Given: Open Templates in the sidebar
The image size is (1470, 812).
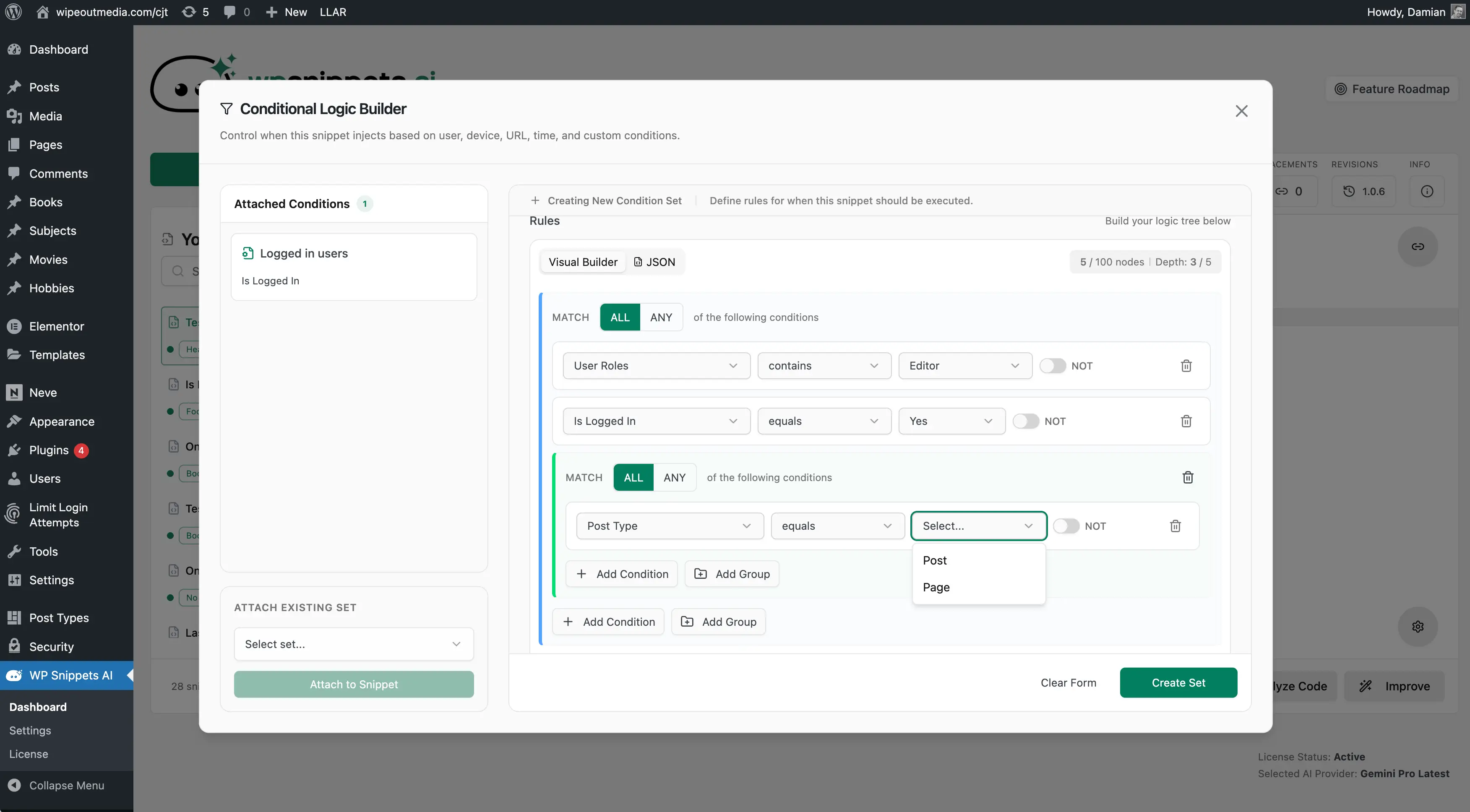Looking at the screenshot, I should coord(57,355).
